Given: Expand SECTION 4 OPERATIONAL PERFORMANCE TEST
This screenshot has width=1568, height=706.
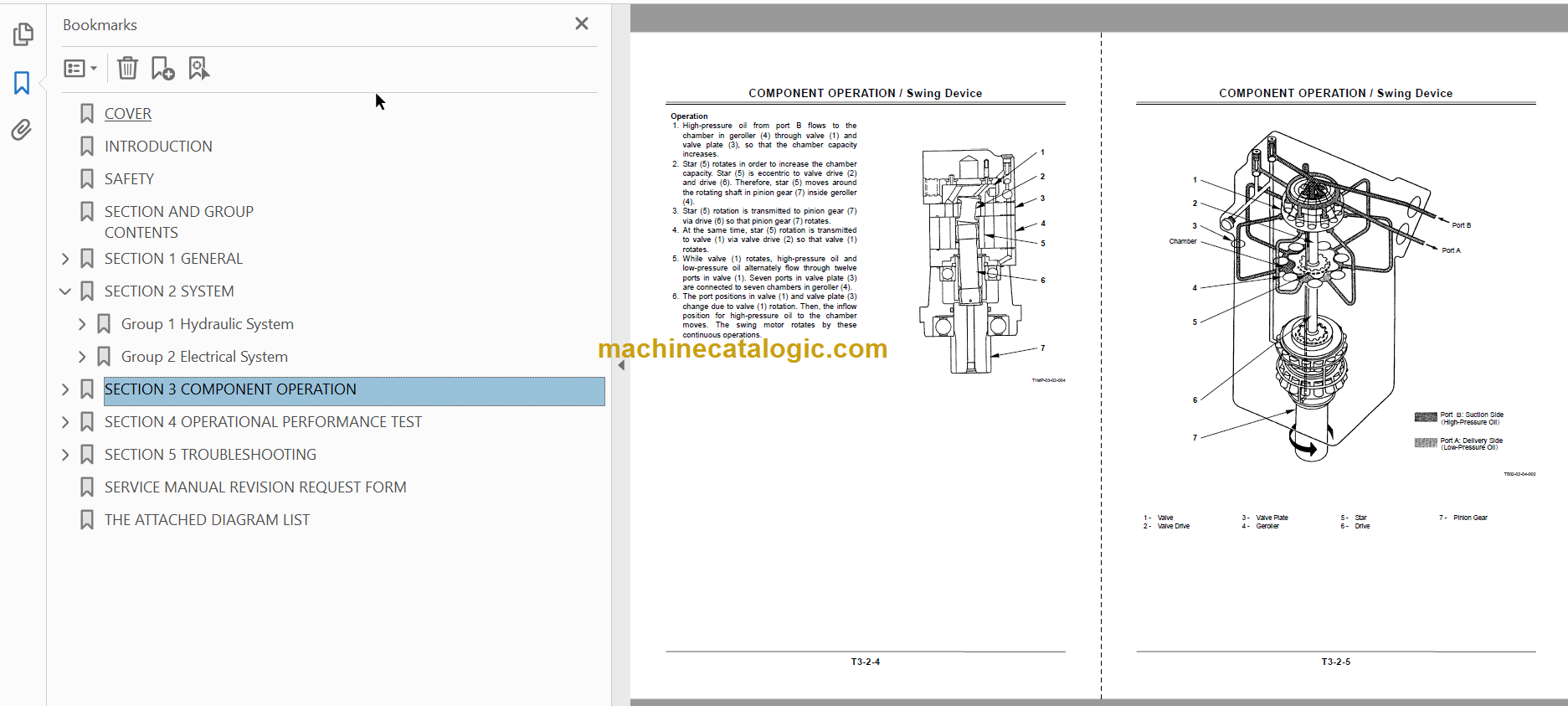Looking at the screenshot, I should 65,422.
